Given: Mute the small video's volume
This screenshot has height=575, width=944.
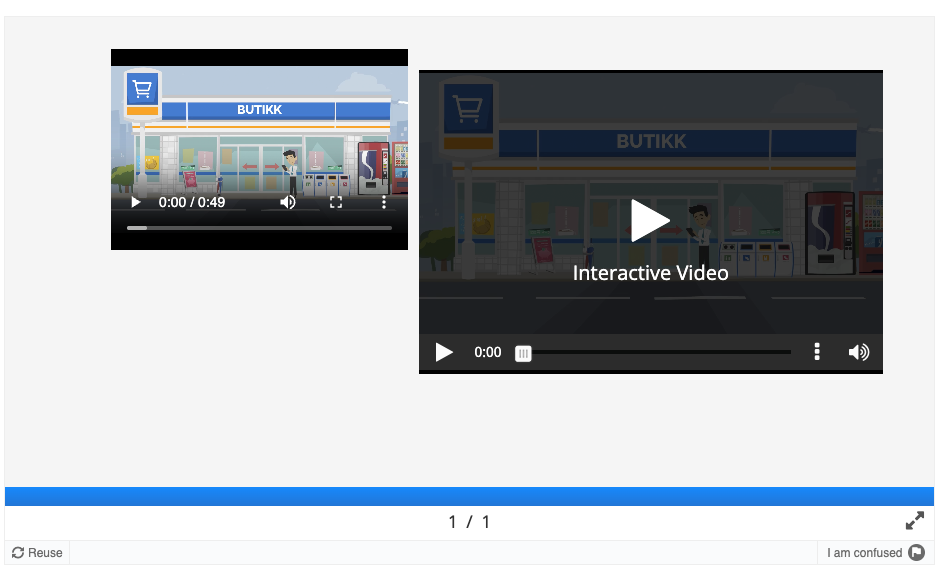Looking at the screenshot, I should [288, 202].
